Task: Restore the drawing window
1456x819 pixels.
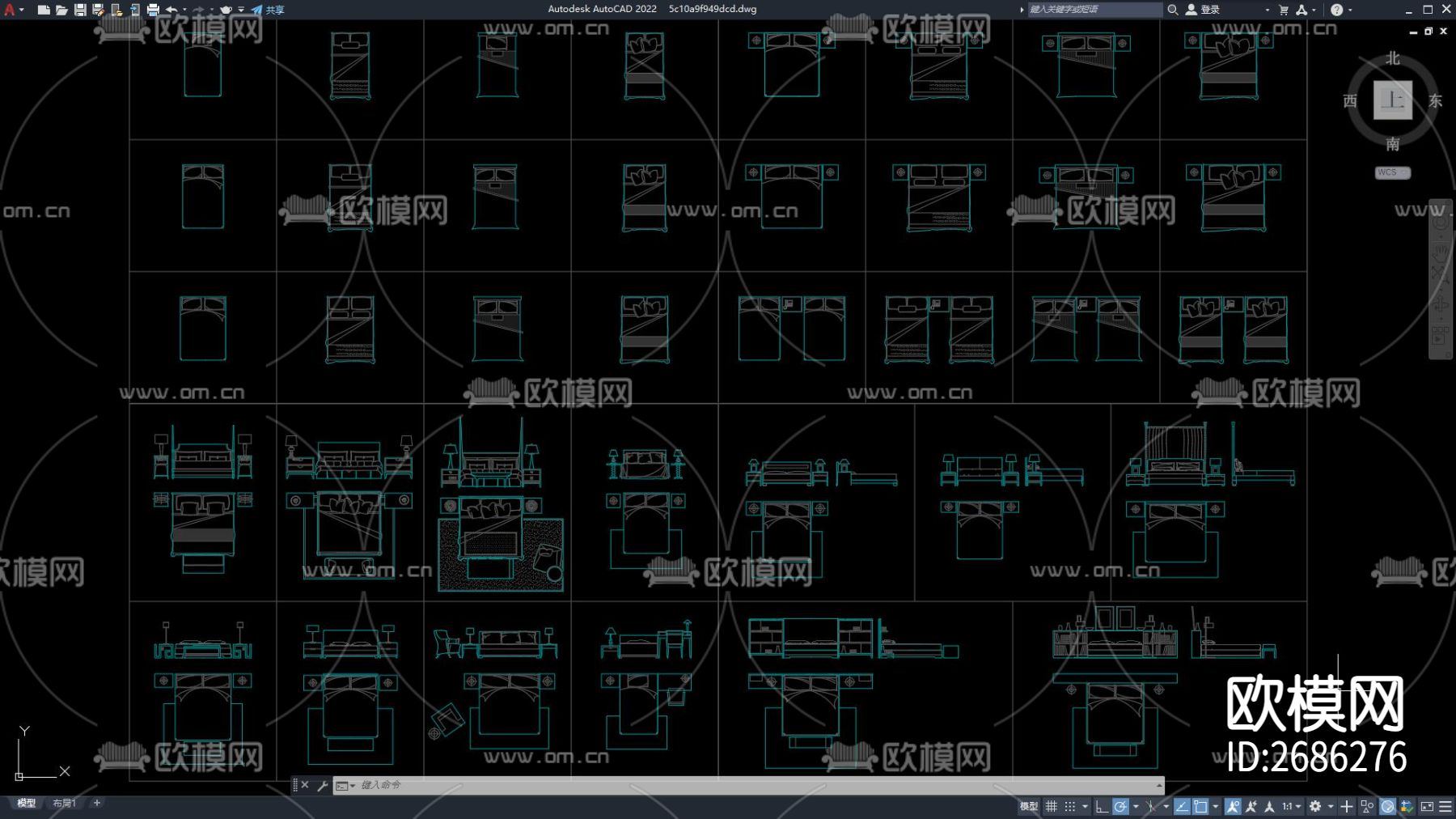Action: (x=1428, y=31)
